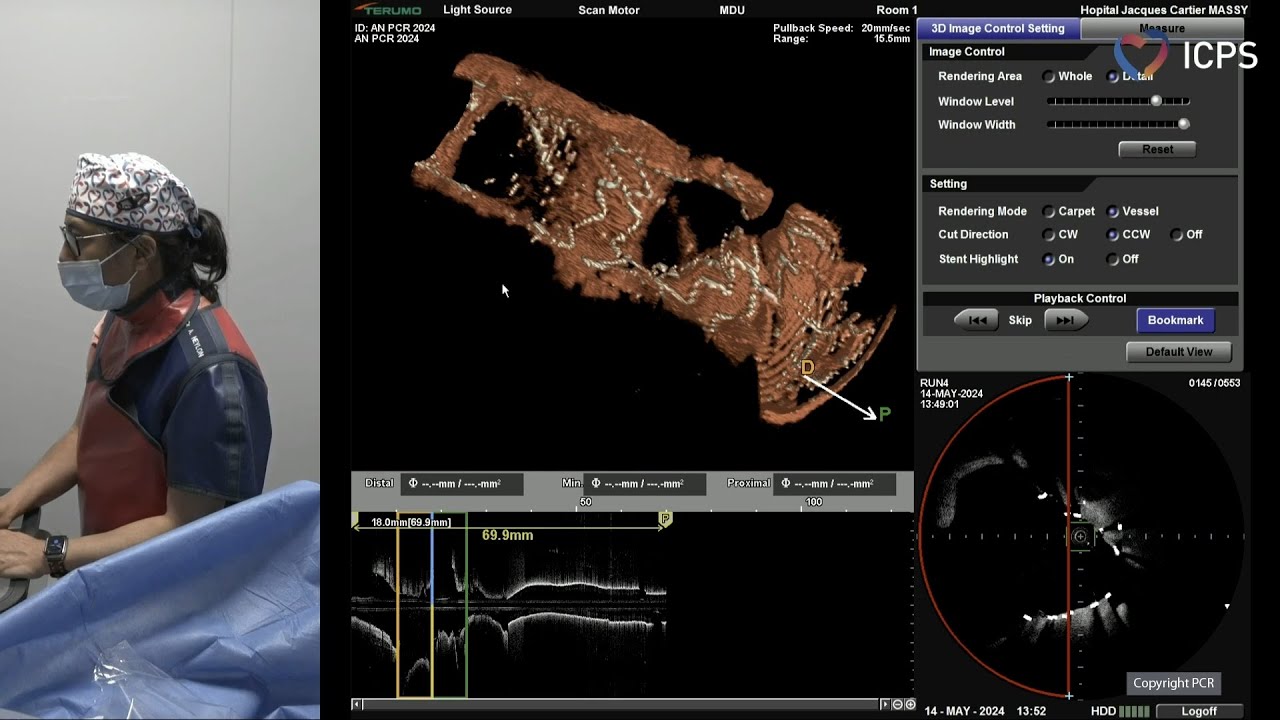Viewport: 1280px width, 720px height.
Task: Click the Min. measurement field
Action: (x=645, y=484)
